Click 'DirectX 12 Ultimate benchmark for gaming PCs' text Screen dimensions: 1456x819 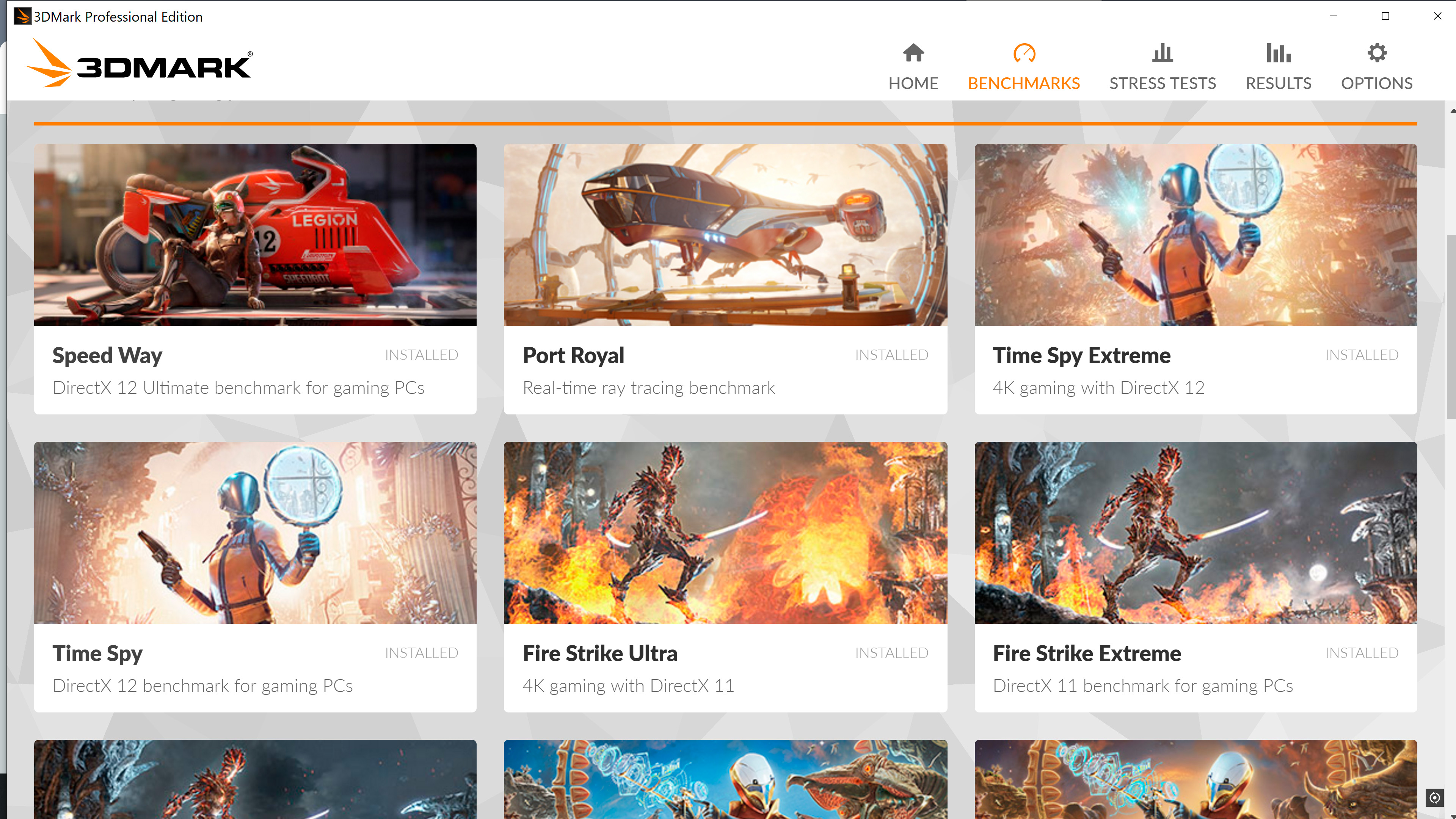click(238, 388)
